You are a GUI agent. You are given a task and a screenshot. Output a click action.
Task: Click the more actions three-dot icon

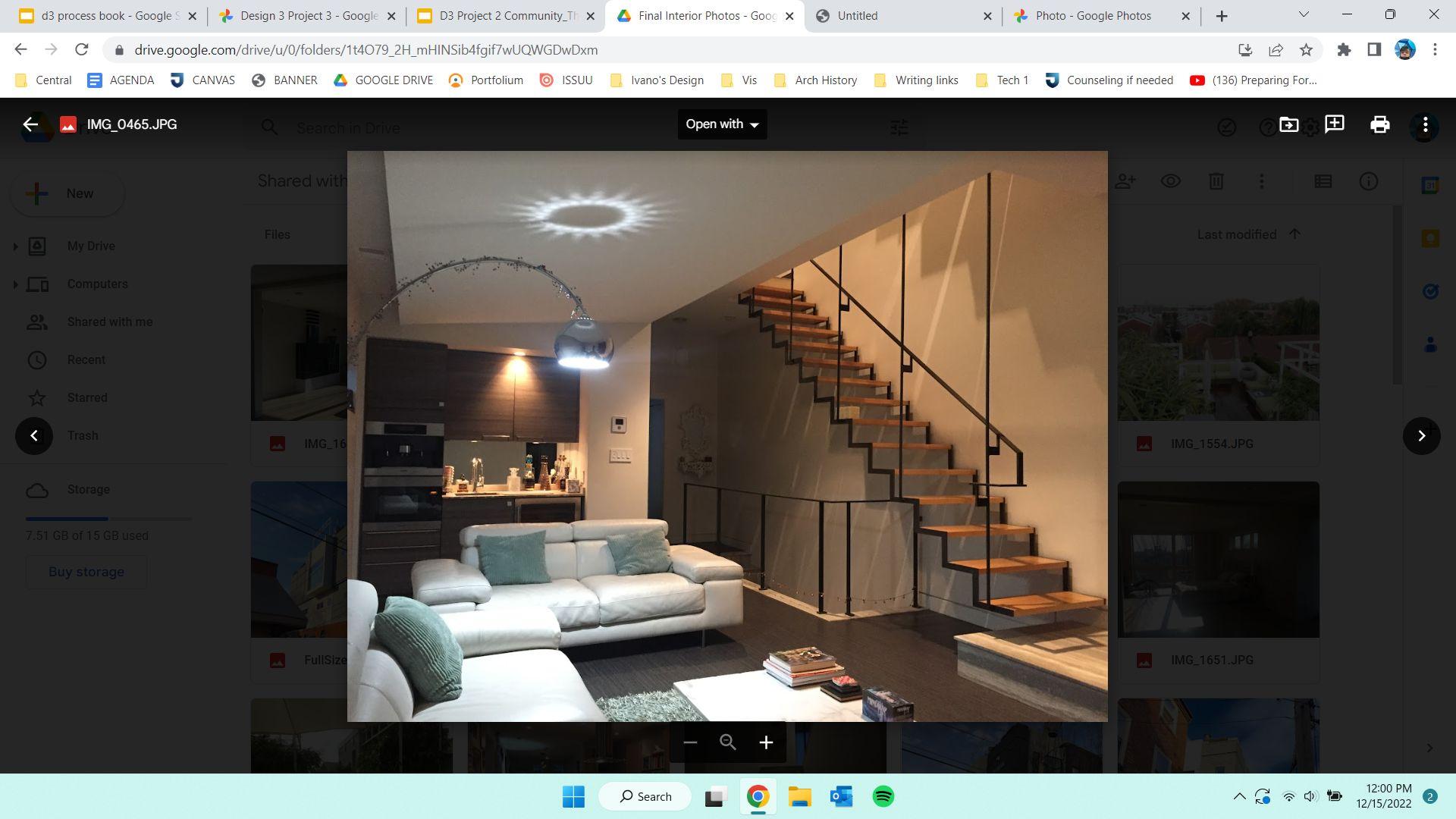click(1425, 124)
